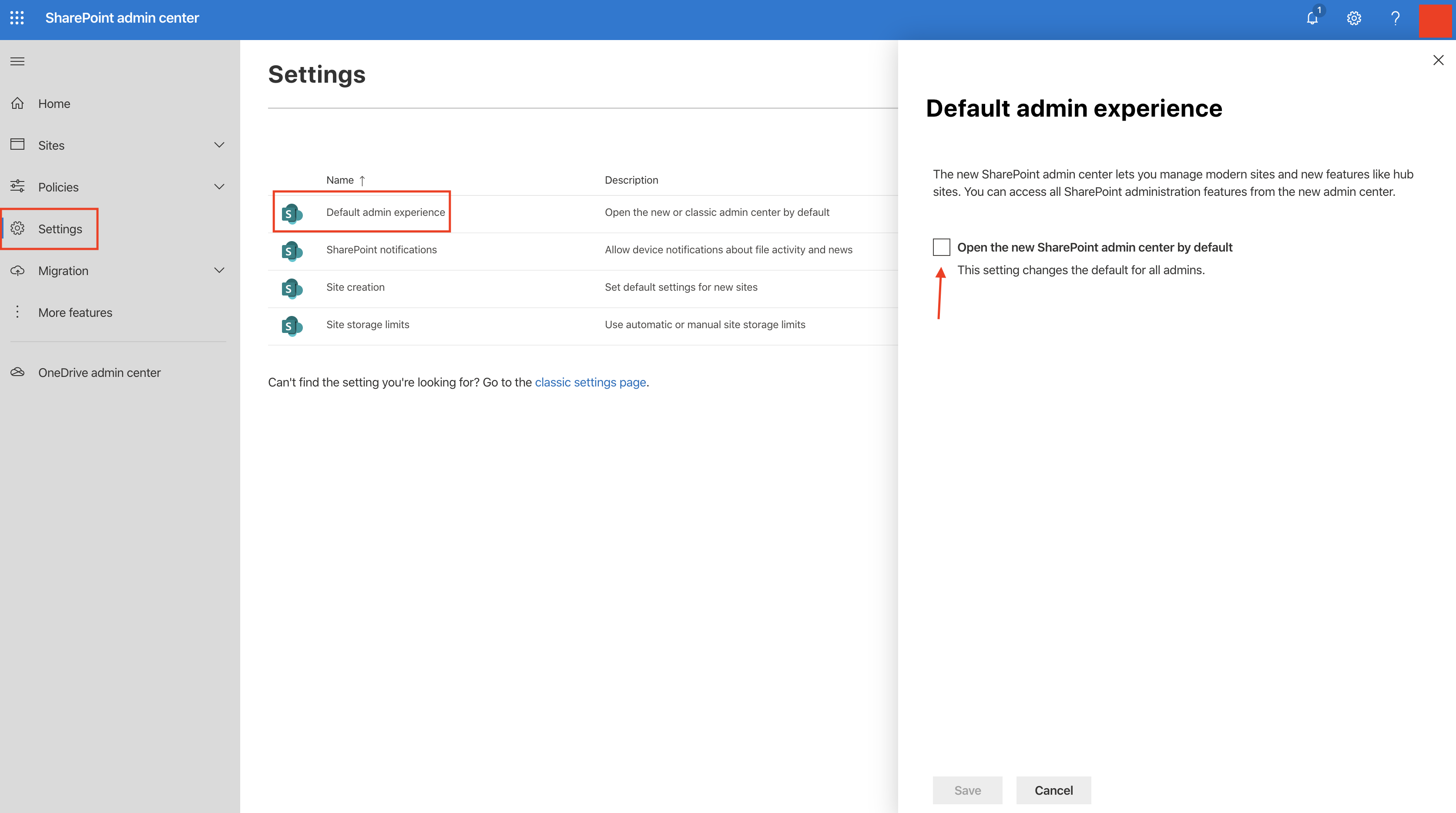Open More features in the navigation

(75, 312)
